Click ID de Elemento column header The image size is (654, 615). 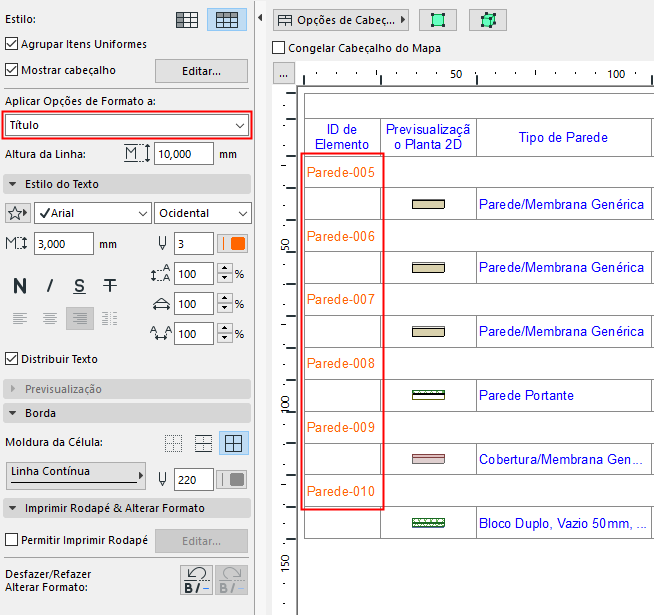click(342, 137)
